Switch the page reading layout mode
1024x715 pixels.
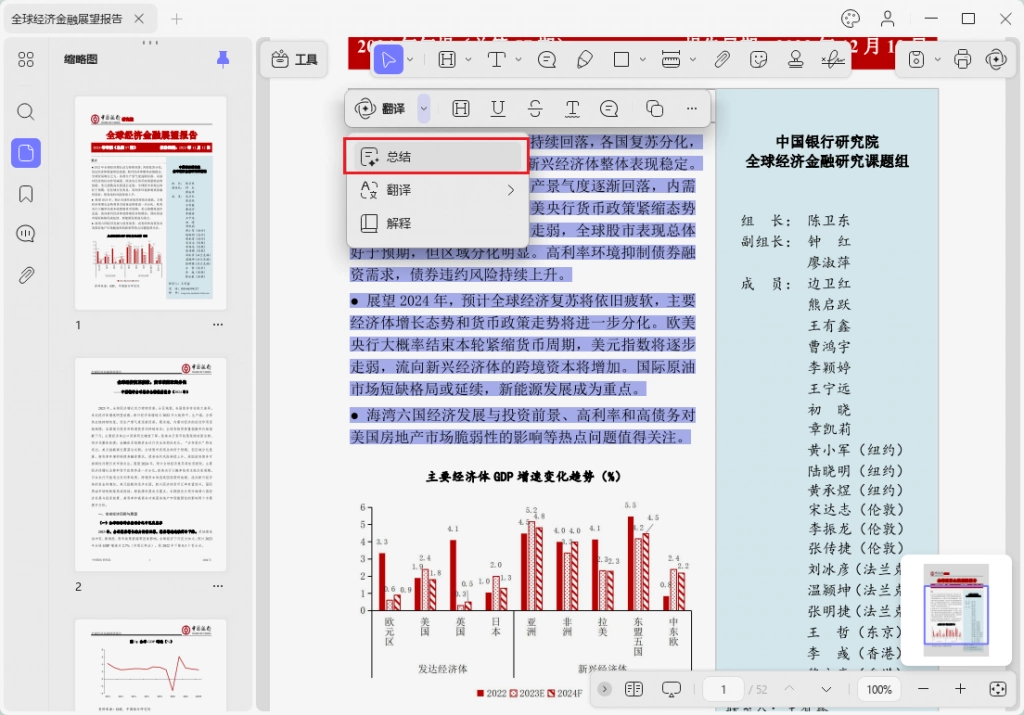point(634,689)
